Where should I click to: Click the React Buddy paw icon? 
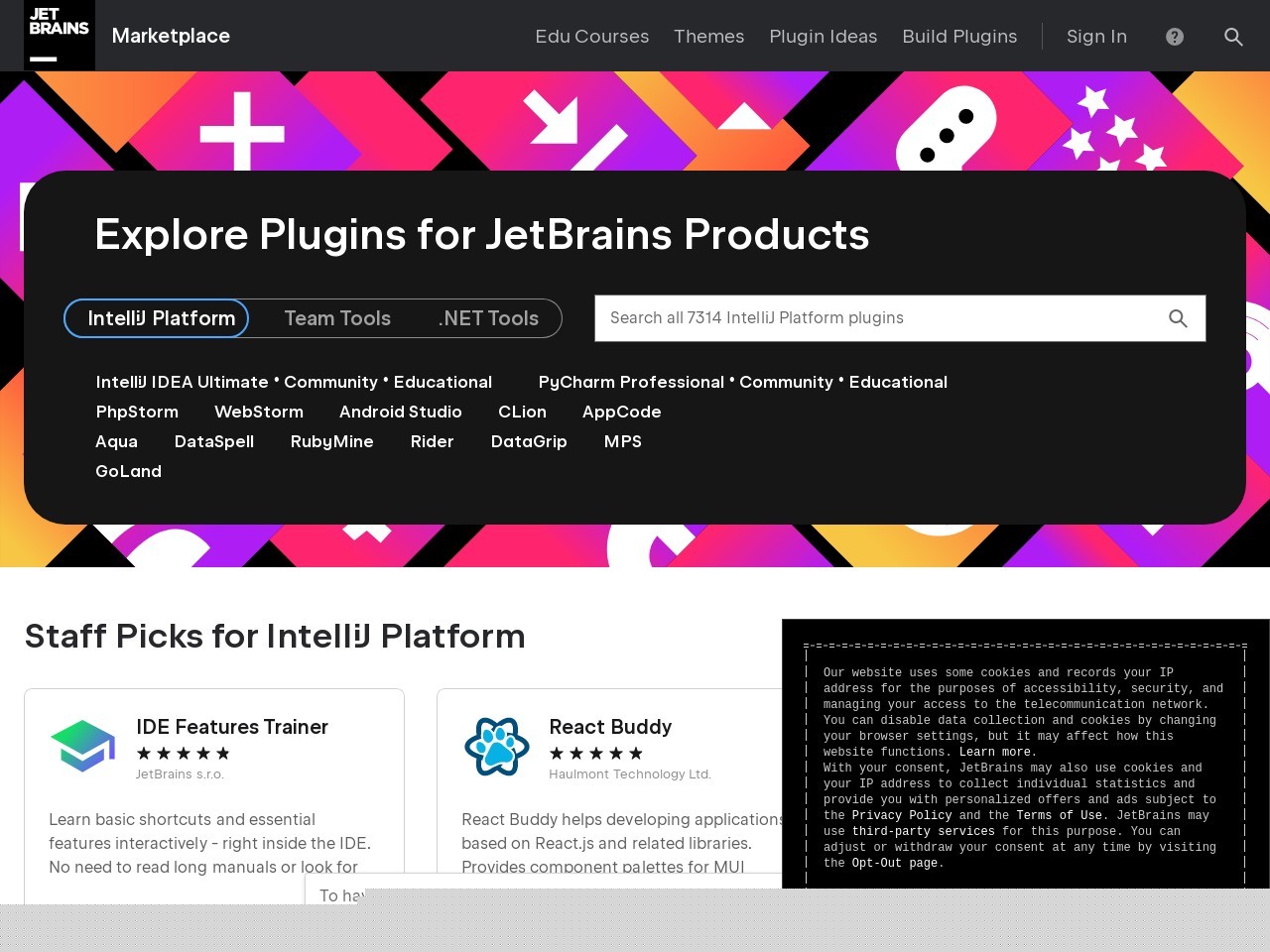(x=496, y=746)
